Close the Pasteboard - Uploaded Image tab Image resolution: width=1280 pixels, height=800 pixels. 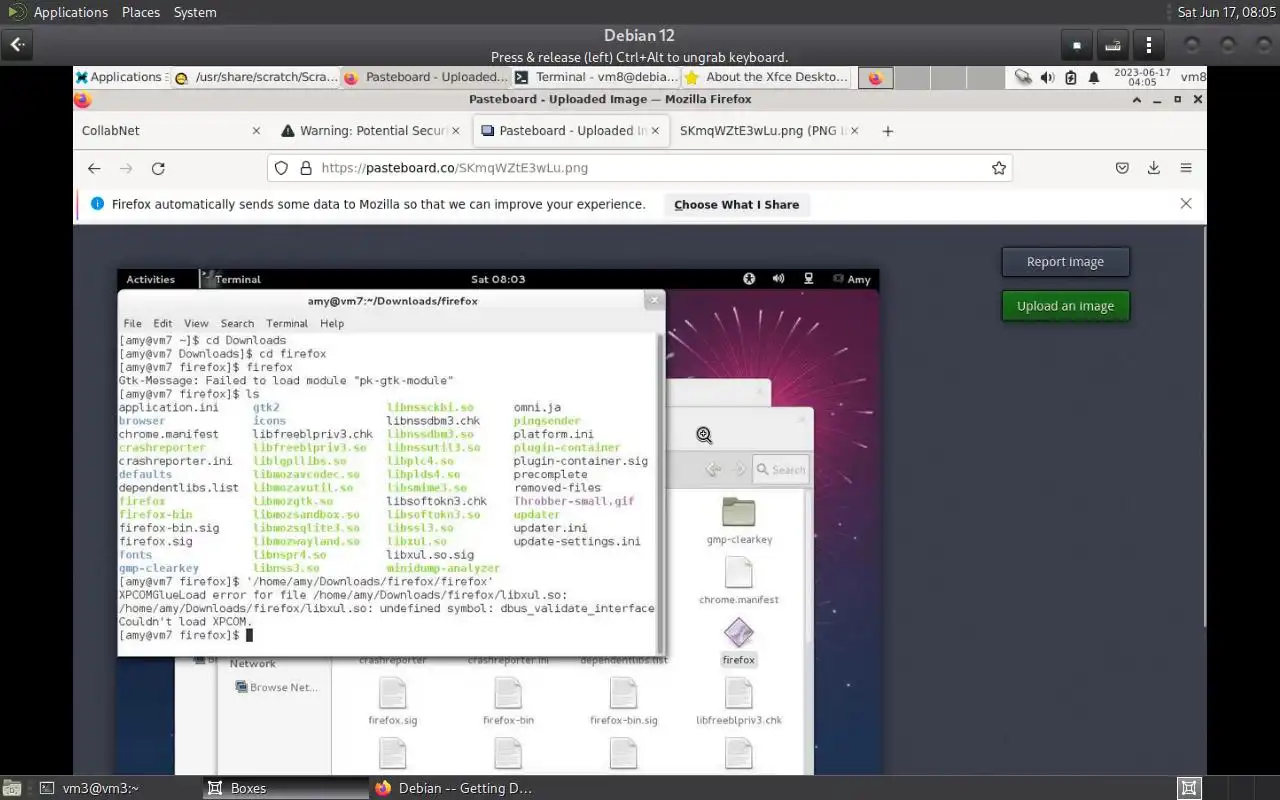pyautogui.click(x=656, y=130)
